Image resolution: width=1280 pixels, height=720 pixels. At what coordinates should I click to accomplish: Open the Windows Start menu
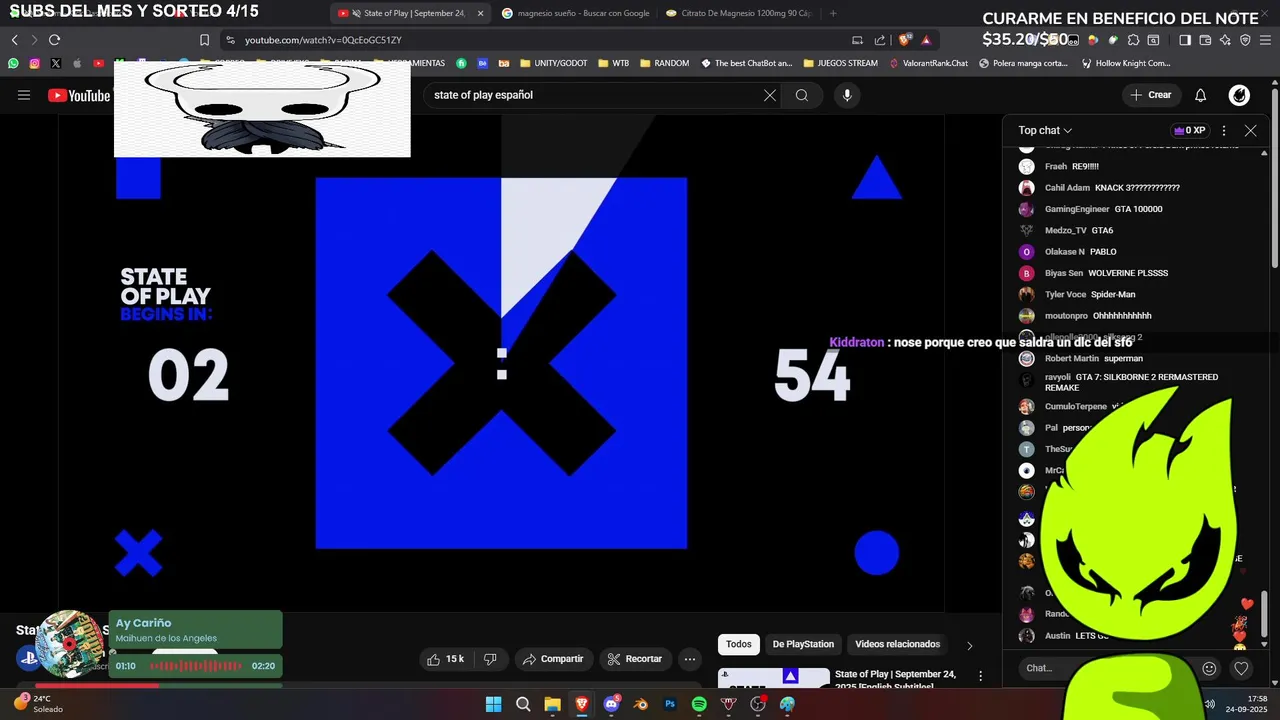coord(493,704)
